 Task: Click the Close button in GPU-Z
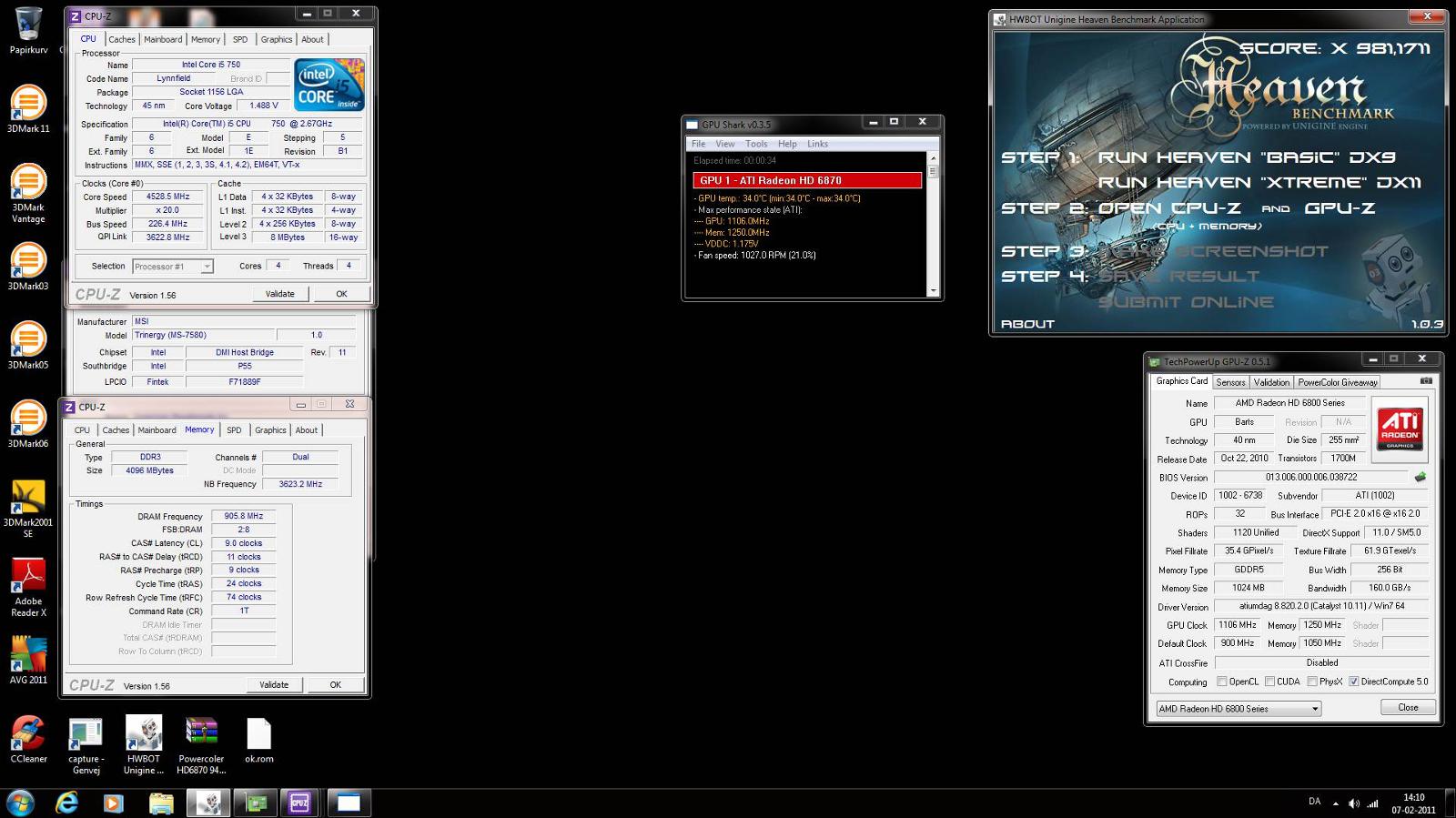click(x=1408, y=707)
